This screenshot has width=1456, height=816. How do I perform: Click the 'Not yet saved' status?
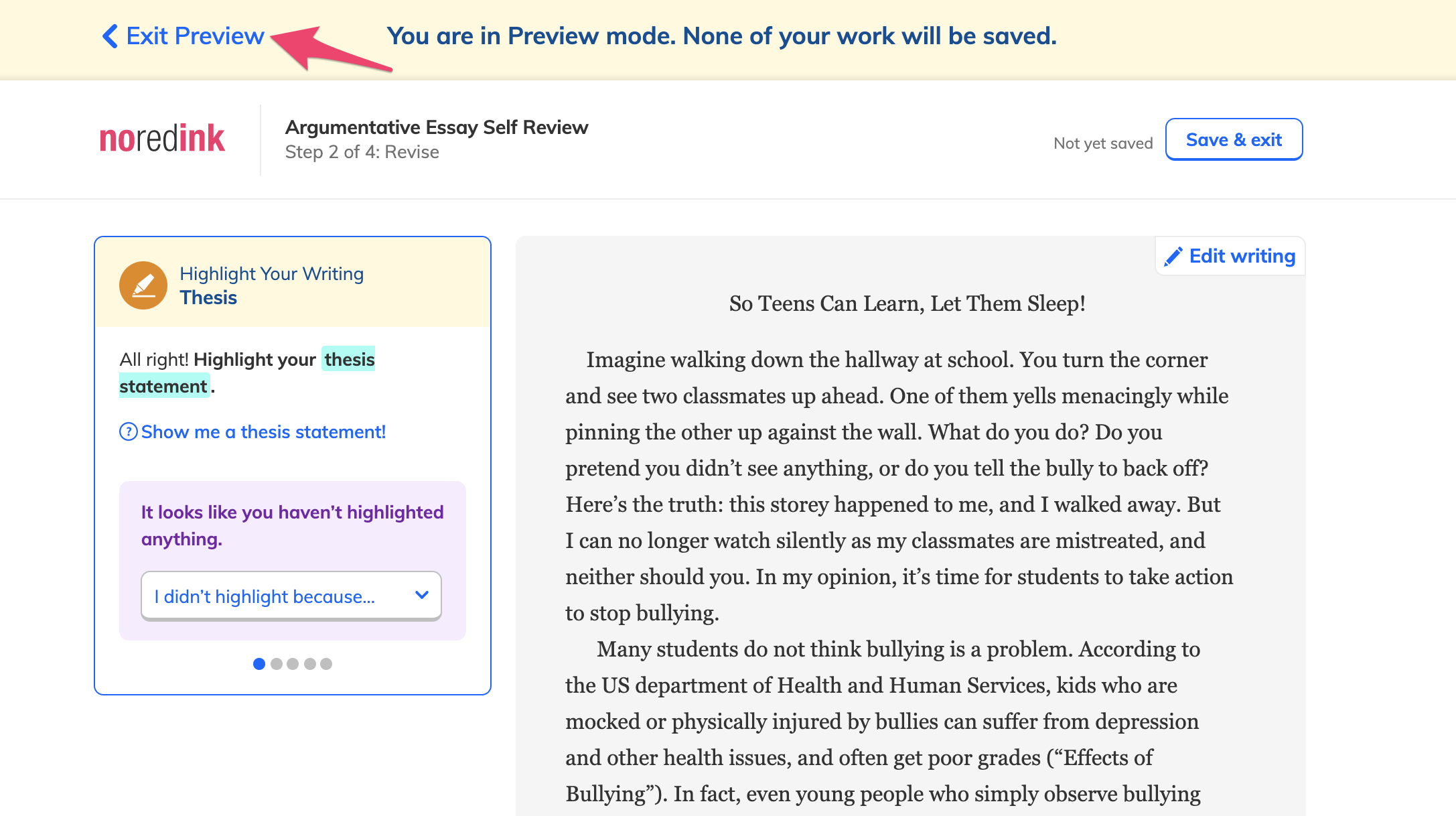click(1103, 143)
